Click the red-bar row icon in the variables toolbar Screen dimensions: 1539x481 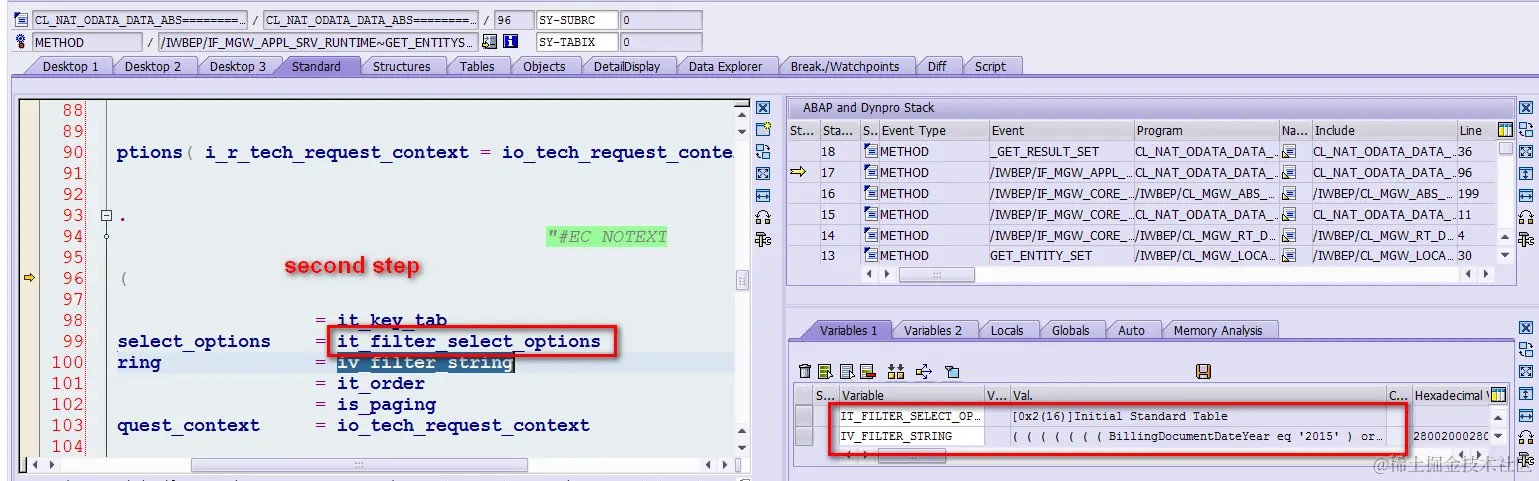coord(867,372)
